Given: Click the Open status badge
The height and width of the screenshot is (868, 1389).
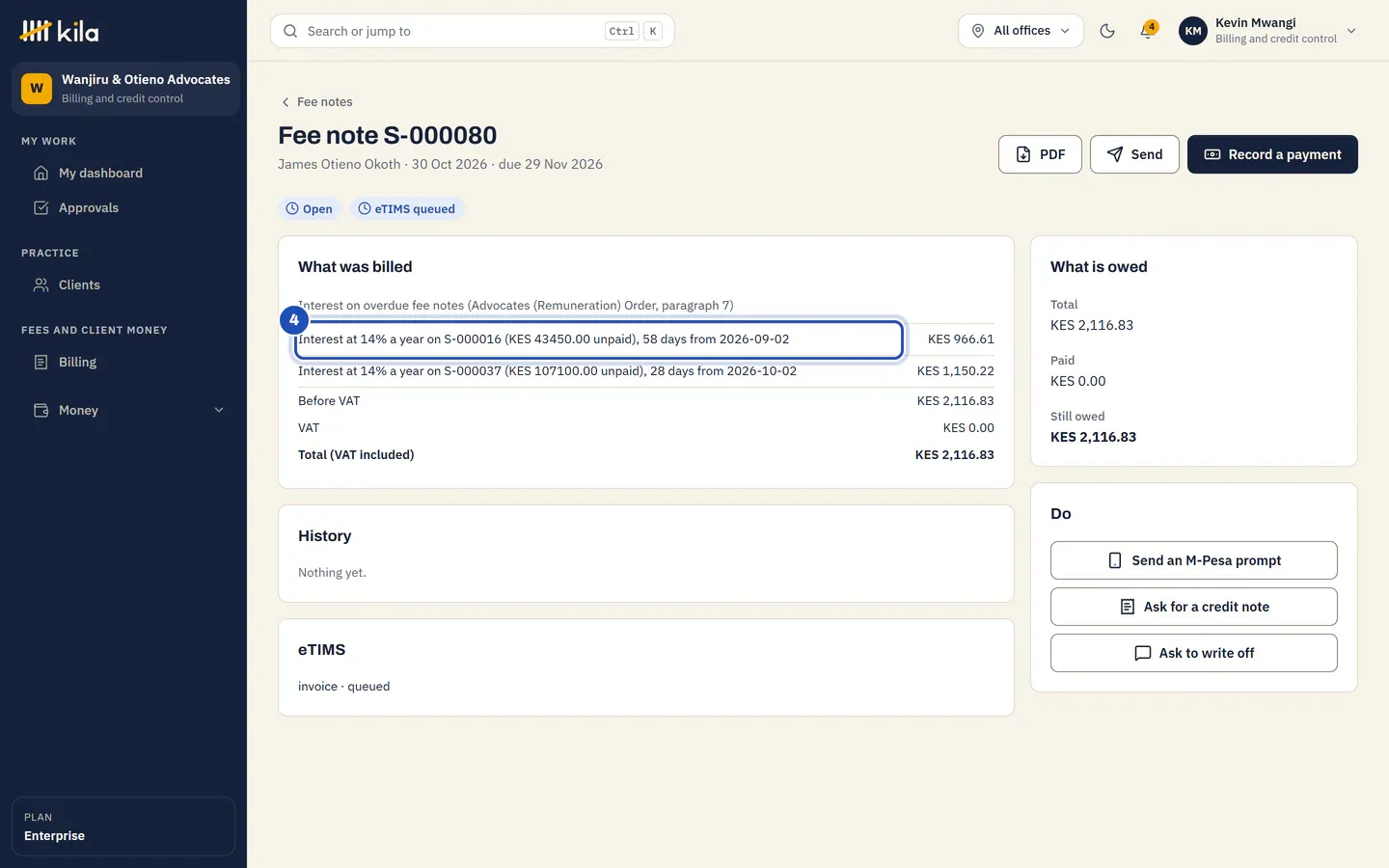Looking at the screenshot, I should click(x=310, y=208).
